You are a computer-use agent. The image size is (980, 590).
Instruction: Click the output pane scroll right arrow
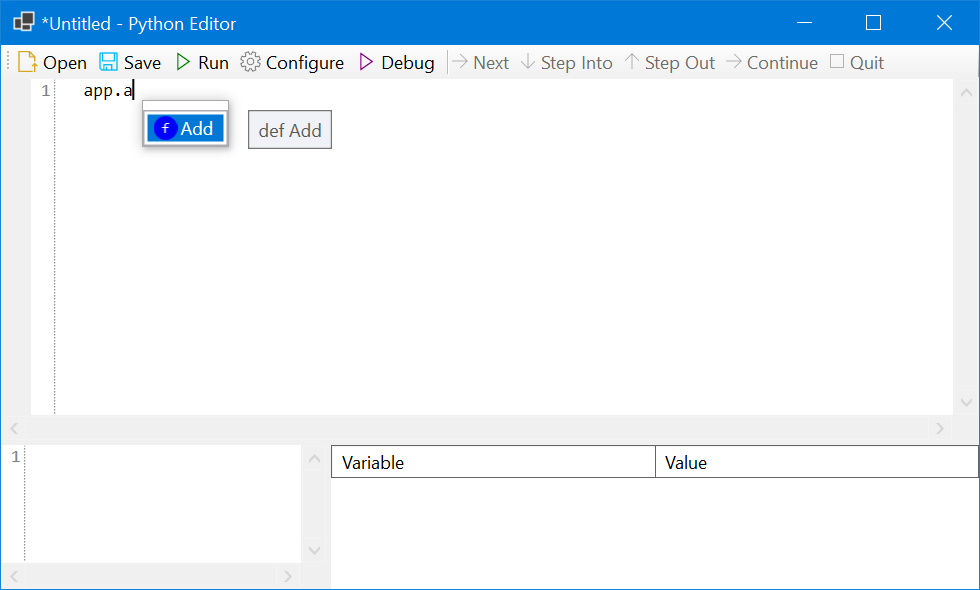pos(288,576)
